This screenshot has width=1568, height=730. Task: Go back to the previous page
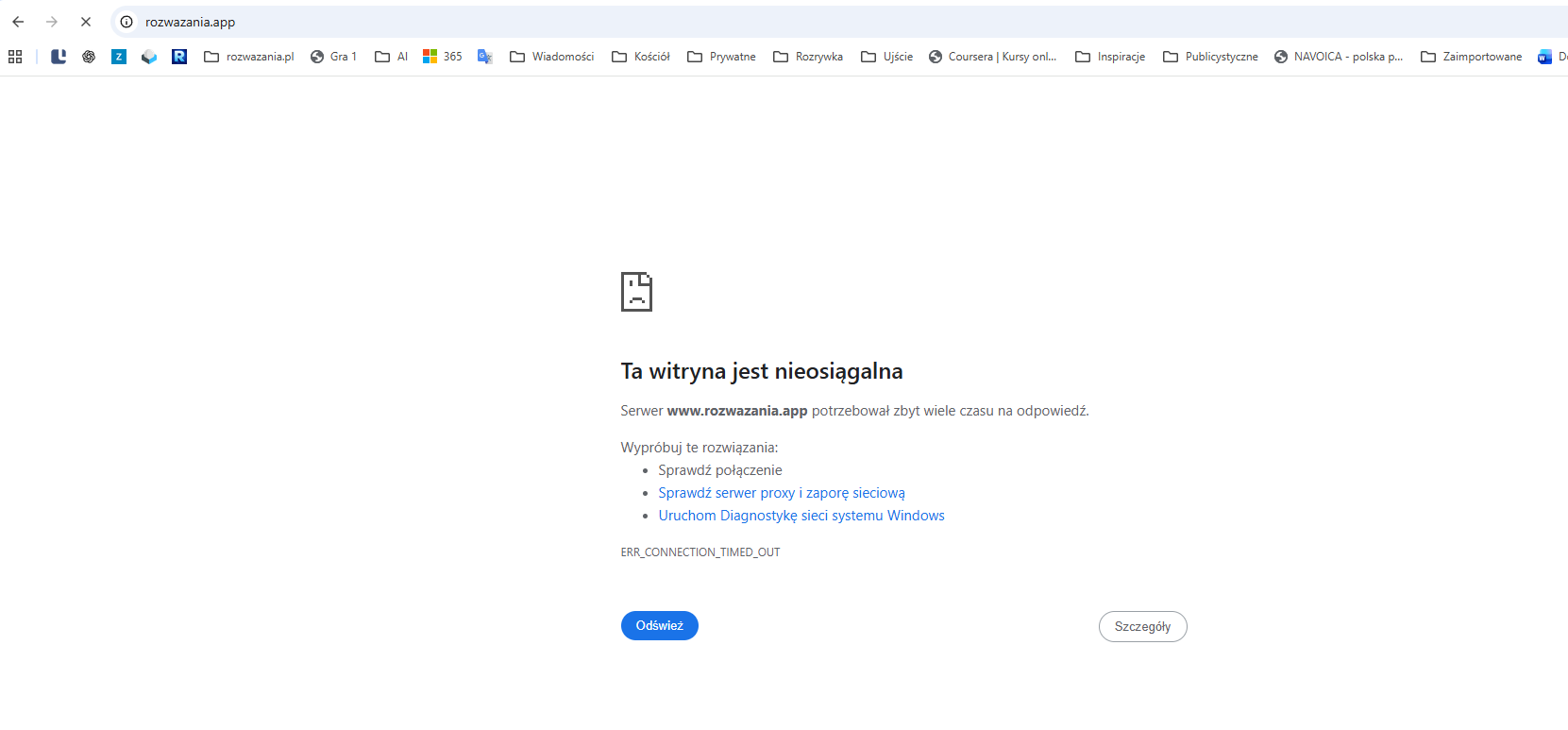coord(18,22)
